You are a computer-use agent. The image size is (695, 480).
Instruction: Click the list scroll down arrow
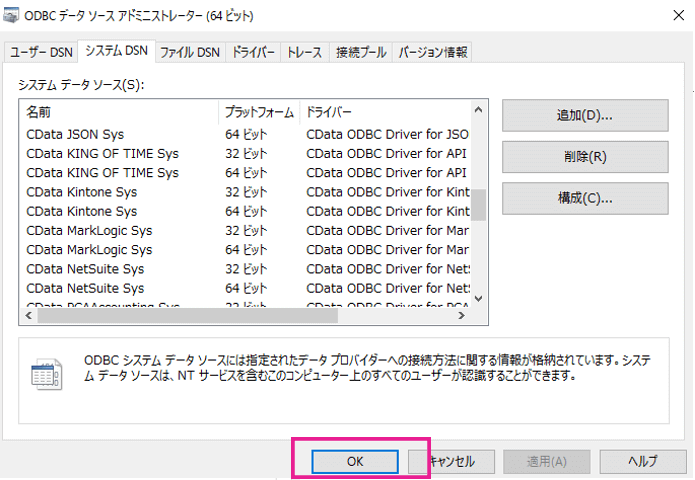click(478, 299)
